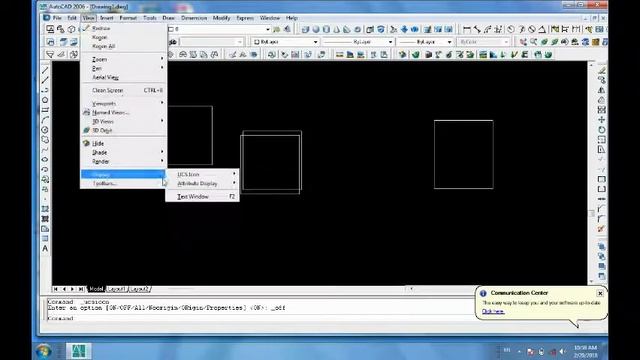640x360 pixels.
Task: Select the Line tool in Draw toolbar
Action: pyautogui.click(x=45, y=70)
